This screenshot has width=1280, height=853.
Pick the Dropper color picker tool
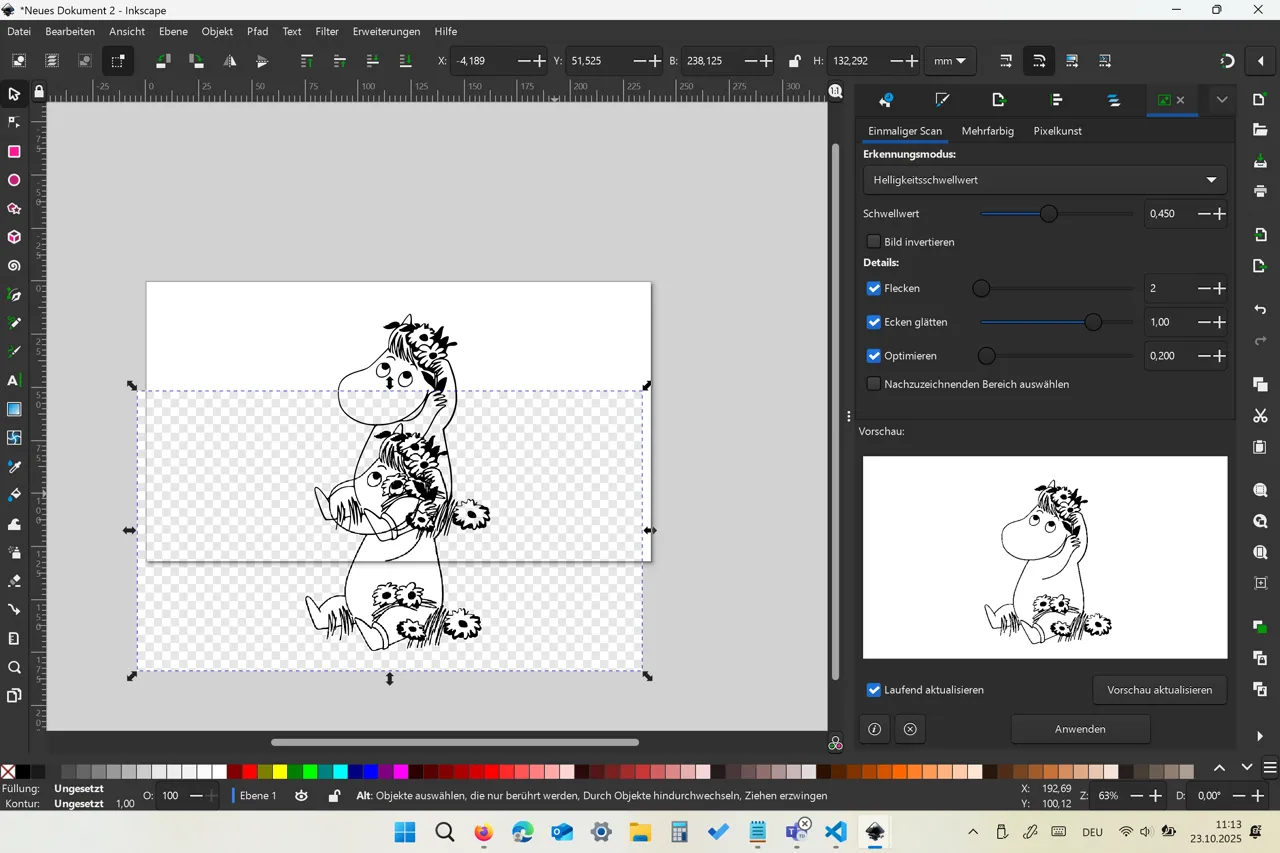[x=14, y=467]
